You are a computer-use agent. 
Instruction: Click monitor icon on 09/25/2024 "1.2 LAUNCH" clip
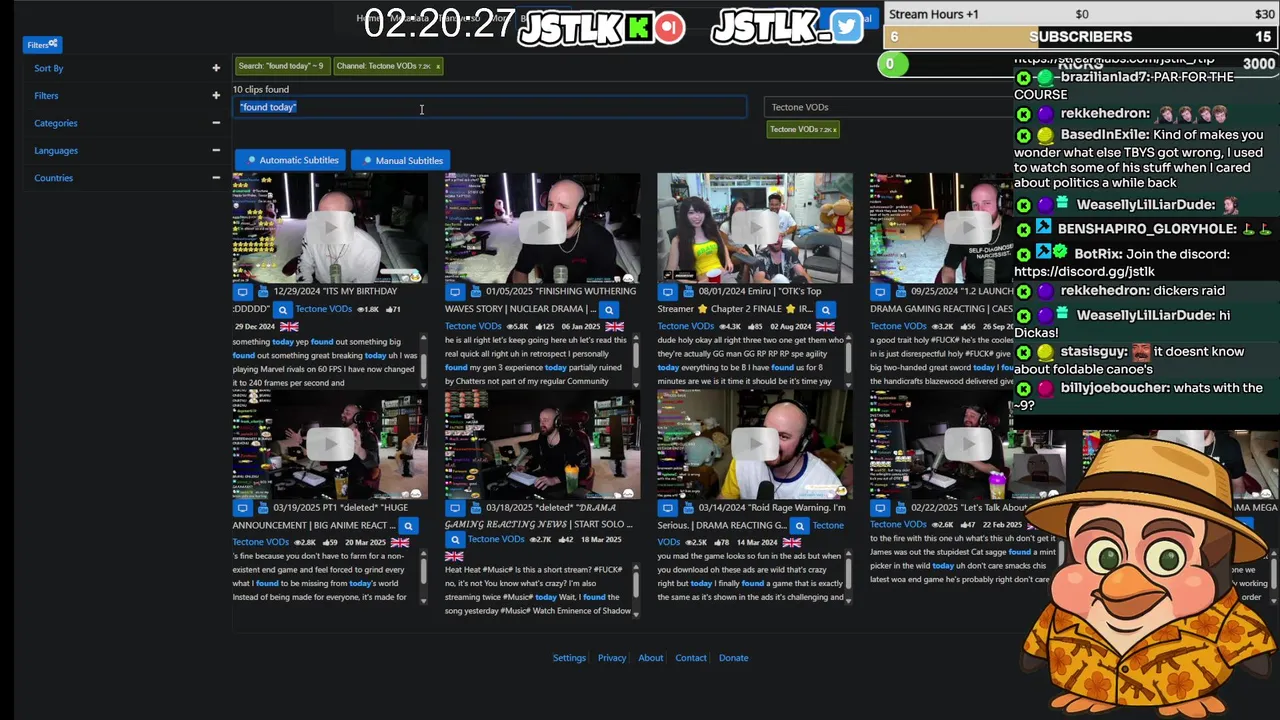point(879,292)
